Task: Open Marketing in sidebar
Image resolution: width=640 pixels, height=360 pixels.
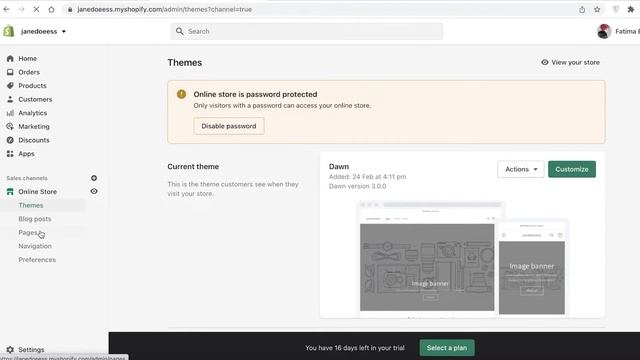Action: 34,127
